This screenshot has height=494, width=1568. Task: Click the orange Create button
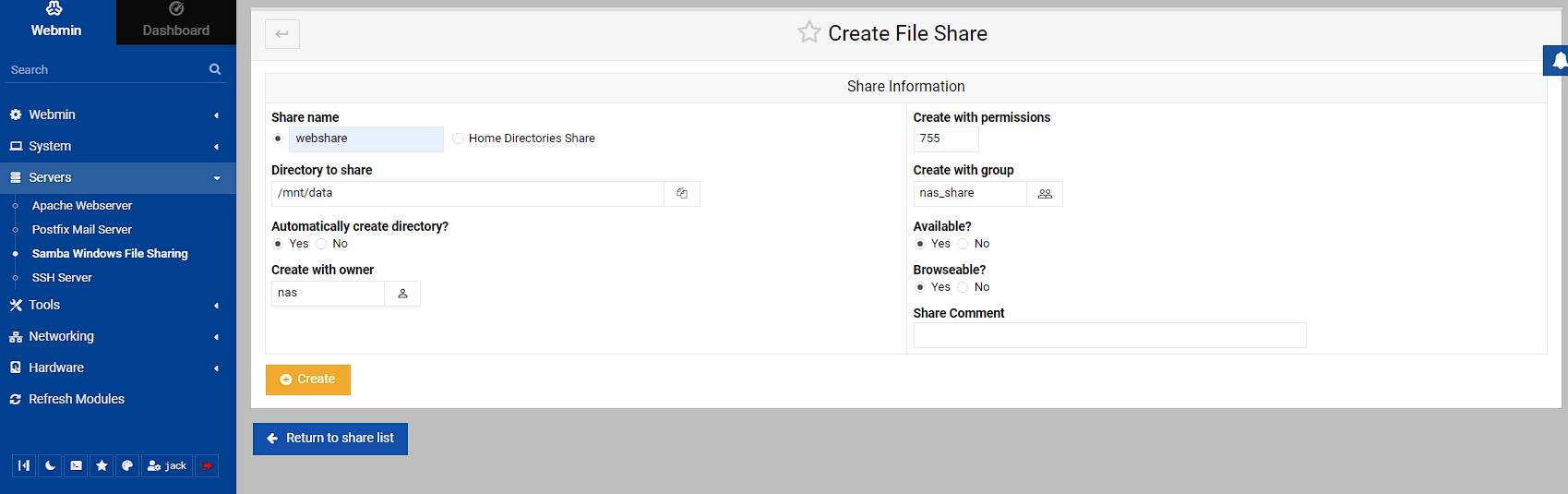(x=307, y=380)
